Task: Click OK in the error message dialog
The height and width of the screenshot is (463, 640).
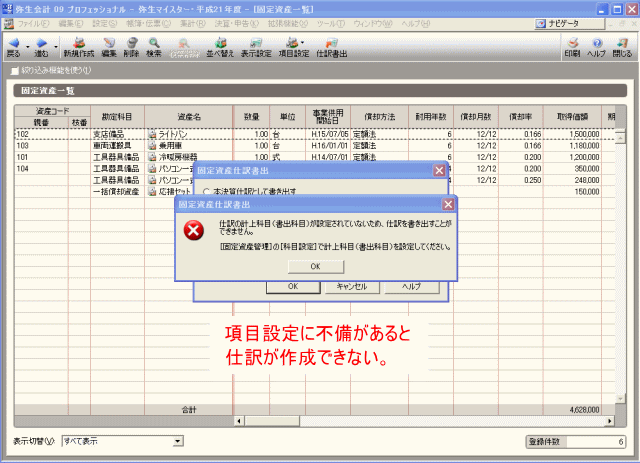Action: (316, 266)
